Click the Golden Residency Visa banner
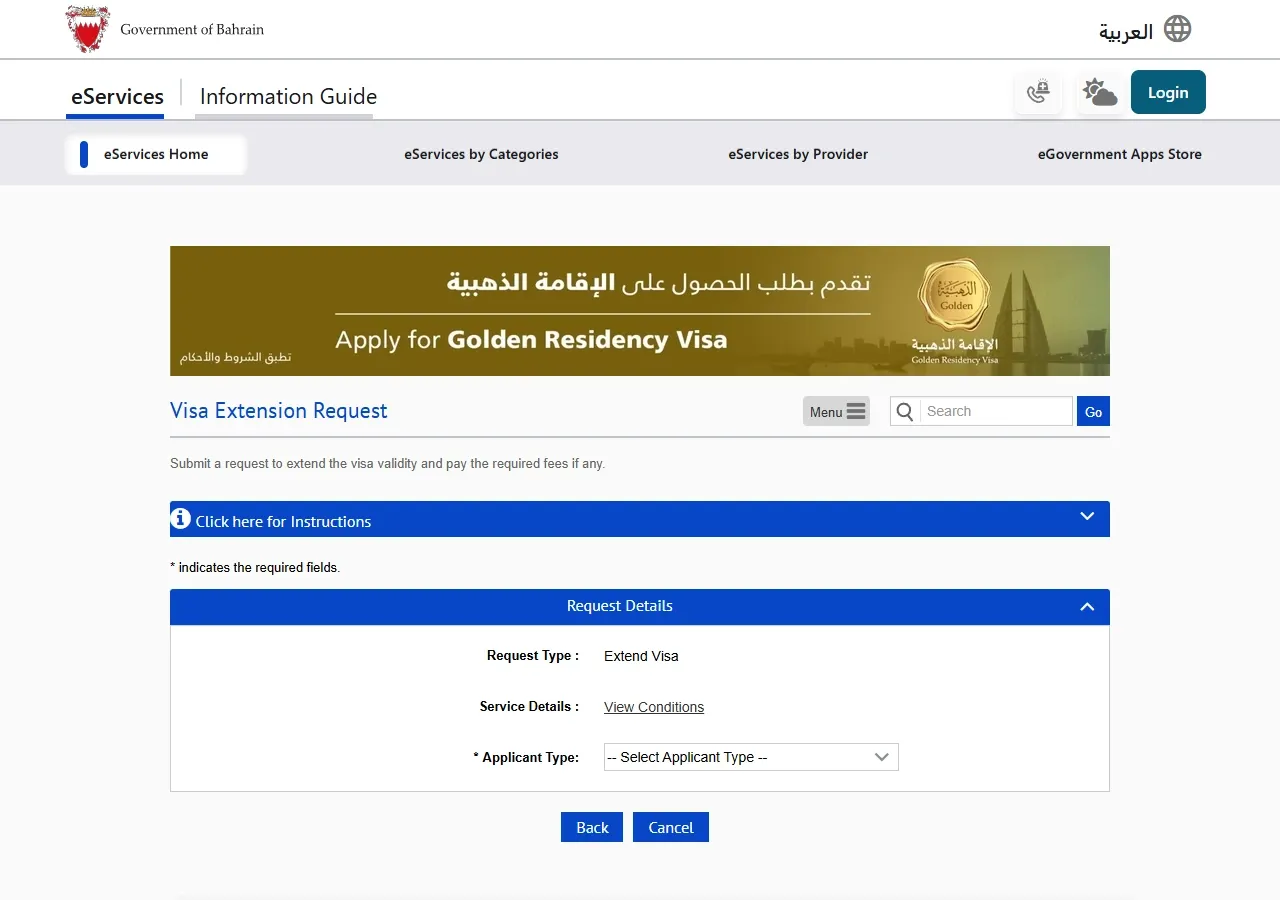This screenshot has height=900, width=1280. tap(640, 311)
